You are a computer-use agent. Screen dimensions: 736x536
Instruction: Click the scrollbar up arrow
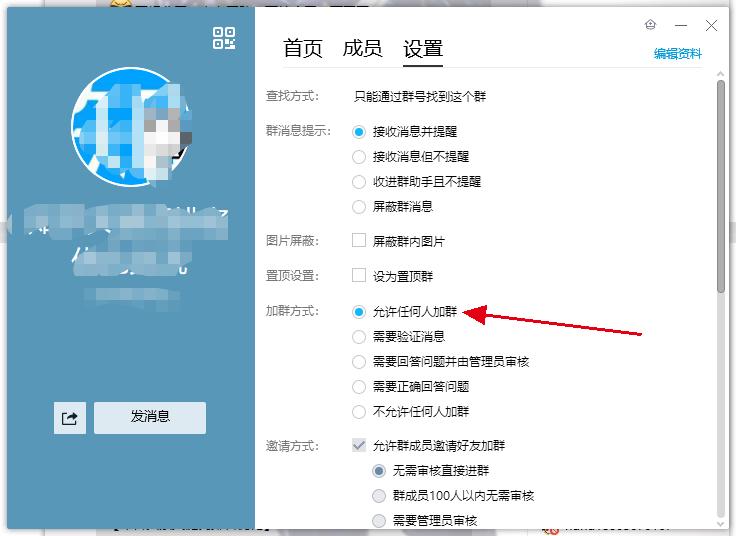coord(721,74)
